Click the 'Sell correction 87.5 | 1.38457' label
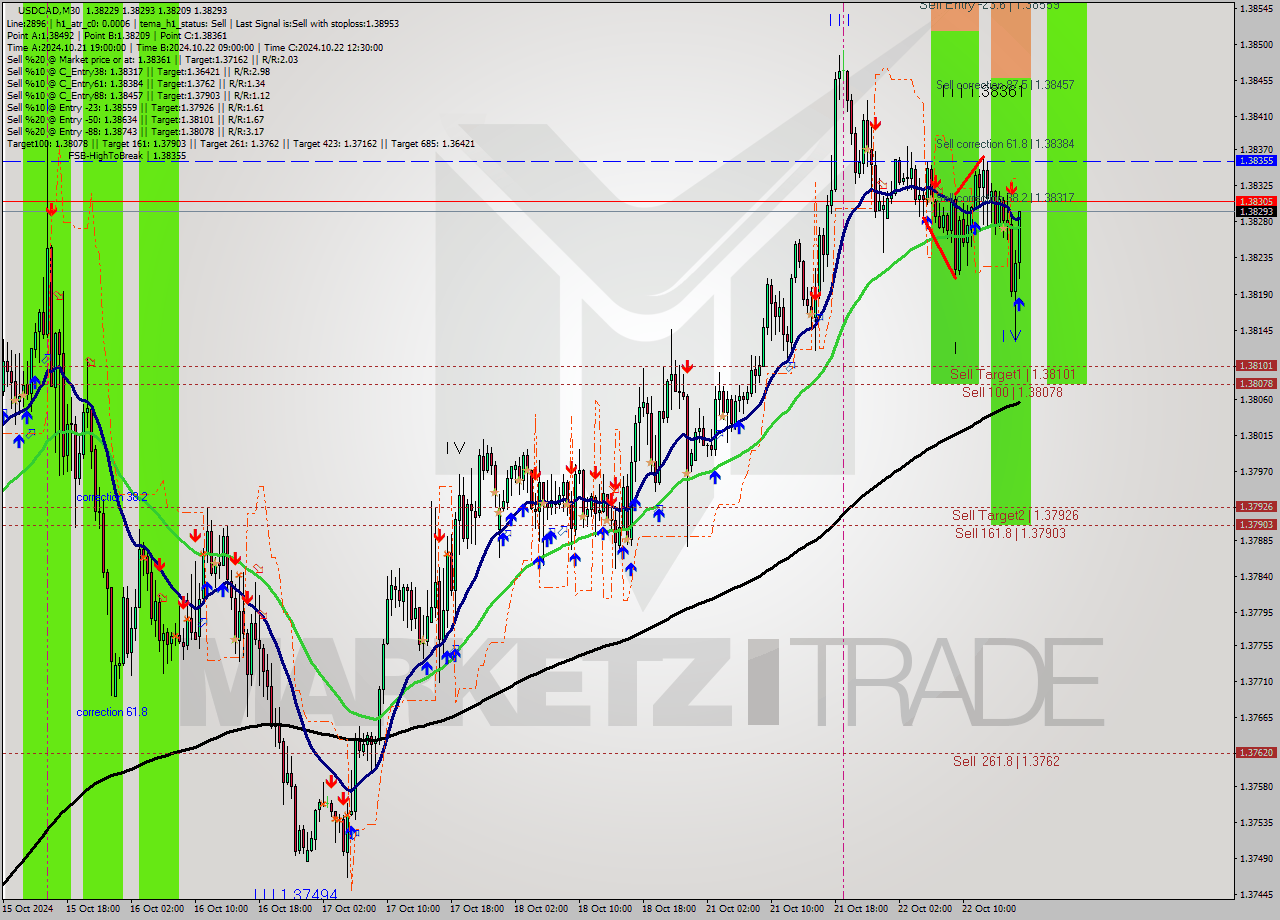The image size is (1280, 920). [1005, 85]
